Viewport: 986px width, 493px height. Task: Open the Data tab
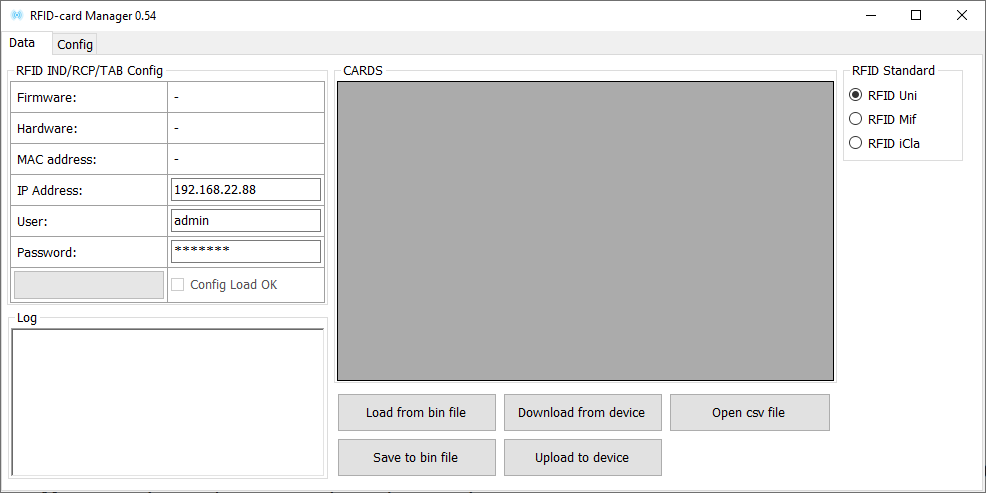[x=22, y=43]
